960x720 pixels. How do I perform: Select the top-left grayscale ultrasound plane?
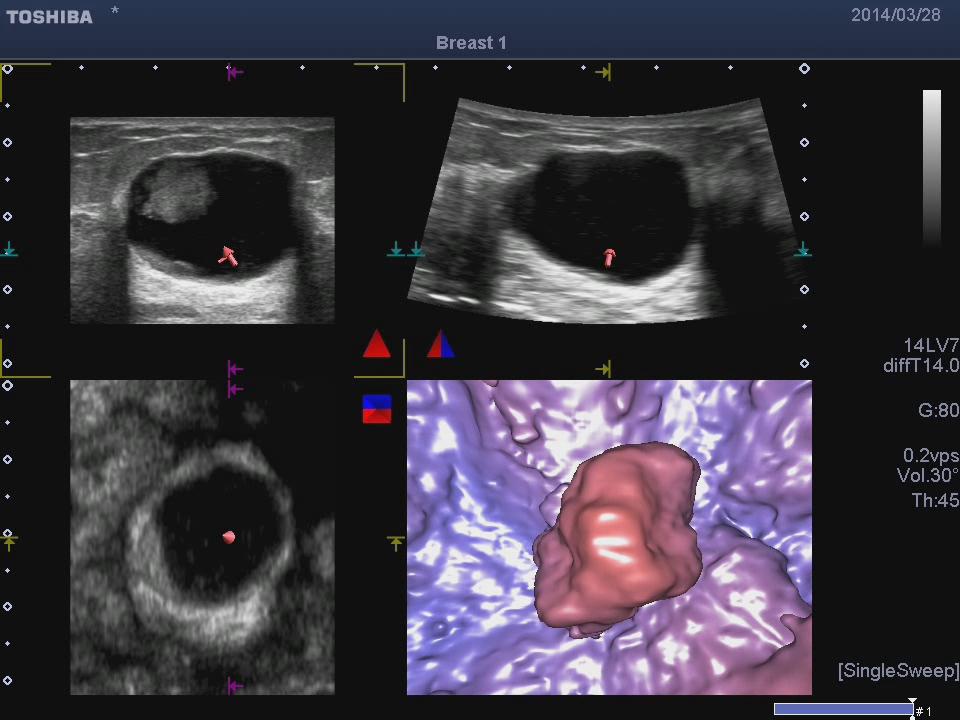pos(202,220)
